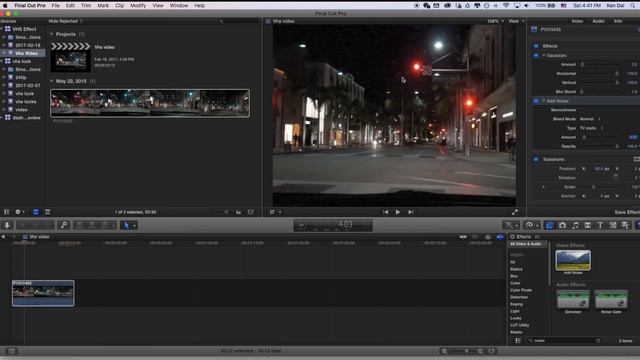Open the noise Type TV static dropdown
Image resolution: width=640 pixels, height=360 pixels.
tap(592, 128)
